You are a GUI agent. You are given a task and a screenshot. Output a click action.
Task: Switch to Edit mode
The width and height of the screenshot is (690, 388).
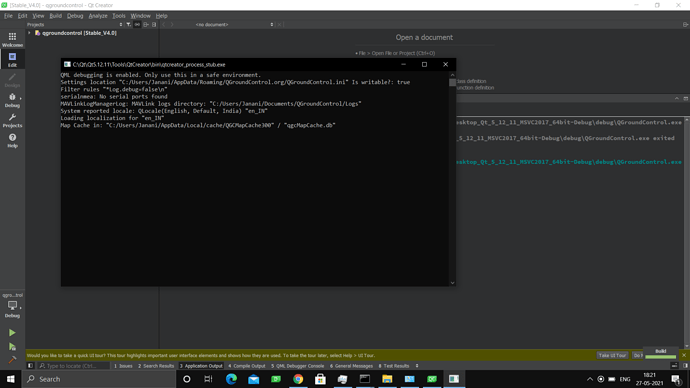(x=12, y=59)
